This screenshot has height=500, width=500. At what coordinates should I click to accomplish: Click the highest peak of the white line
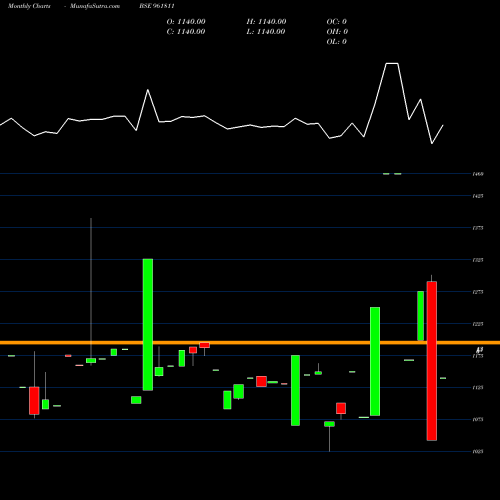click(392, 63)
